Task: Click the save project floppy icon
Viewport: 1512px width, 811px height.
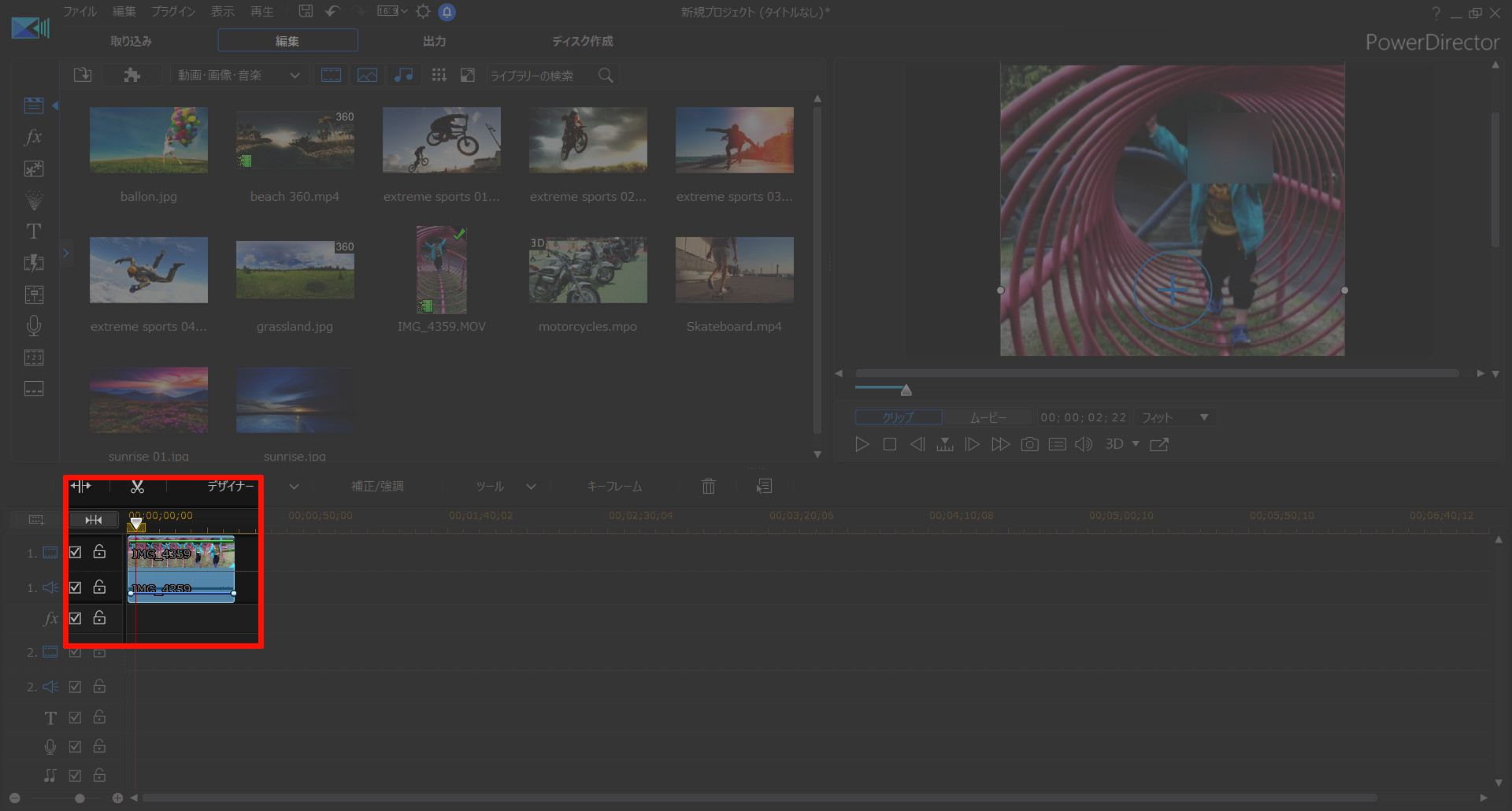Action: 306,11
